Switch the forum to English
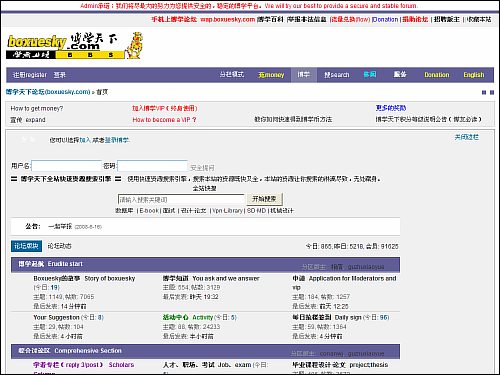Viewport: 500px width, 375px height. pos(474,75)
